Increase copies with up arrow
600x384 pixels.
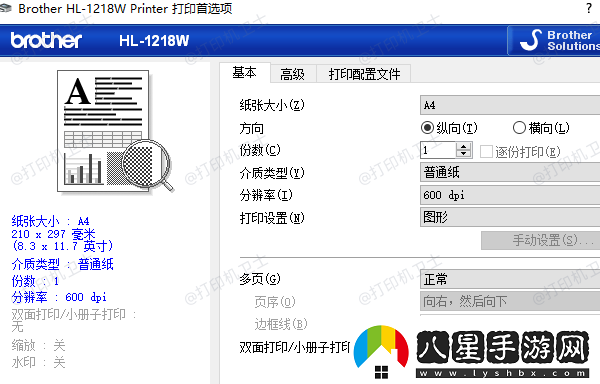pos(464,146)
